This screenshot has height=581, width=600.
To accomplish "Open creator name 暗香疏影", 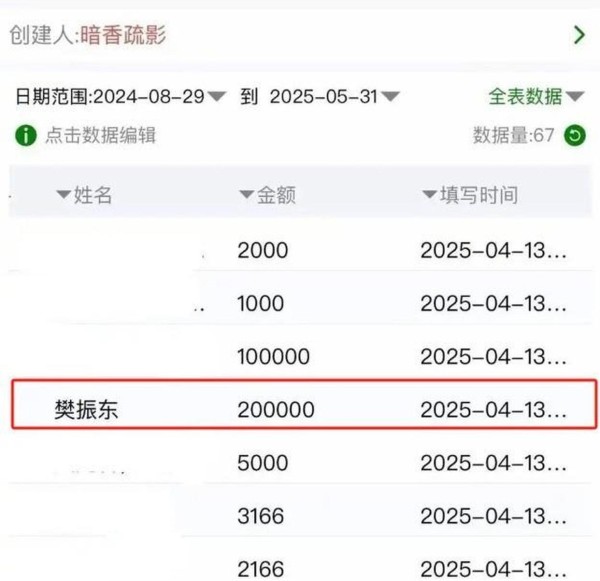I will (122, 36).
